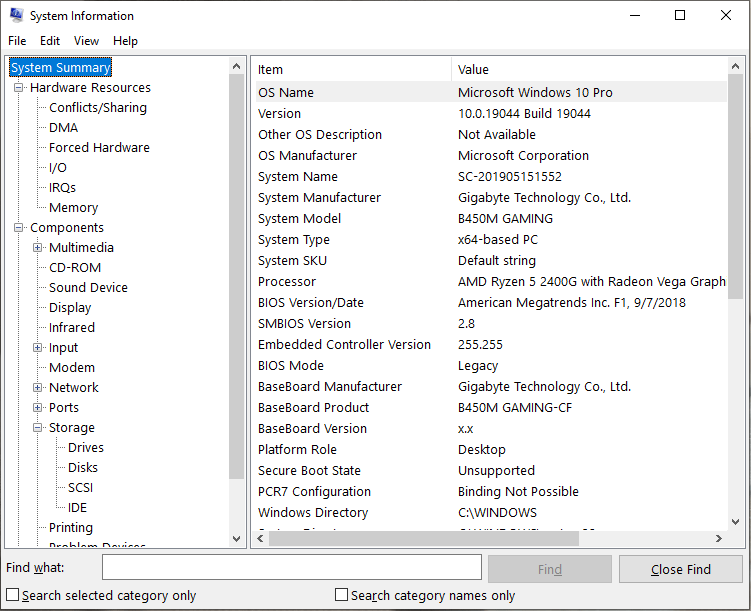Click the Find what text field

pos(292,568)
